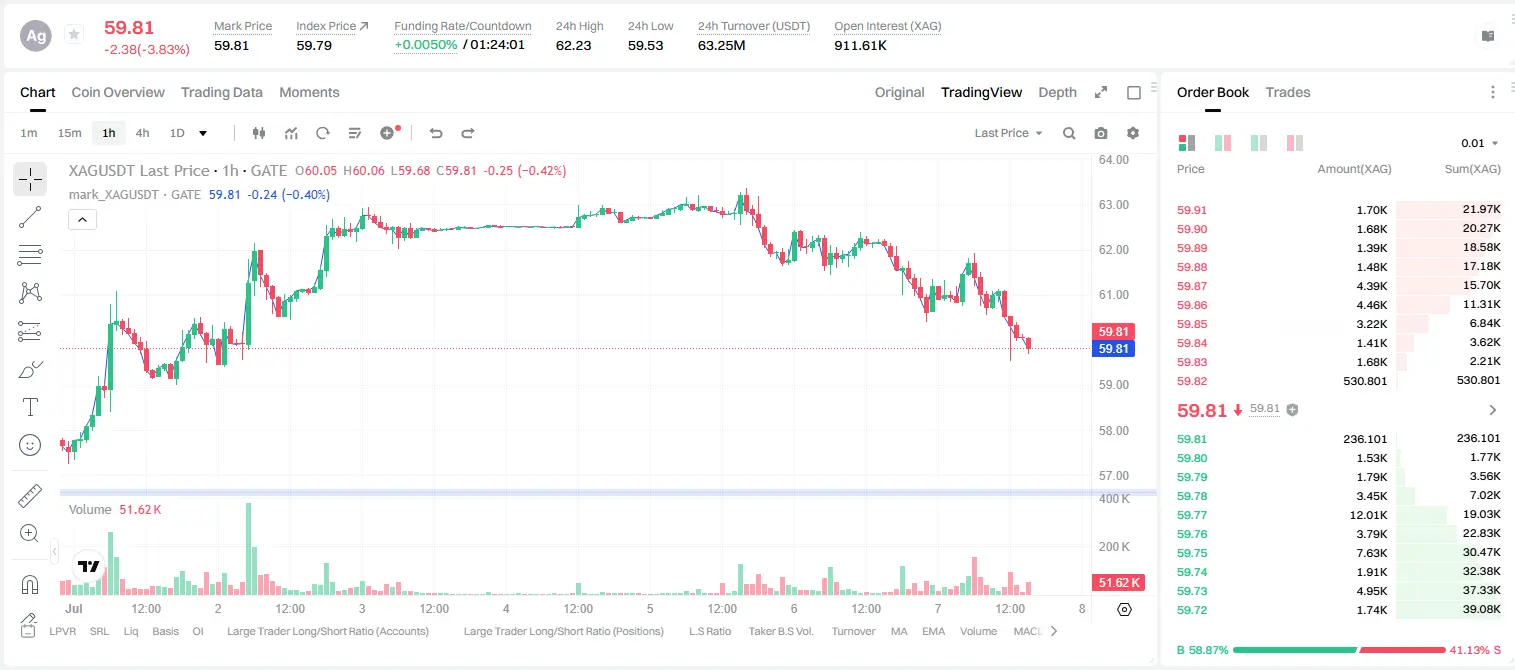Image resolution: width=1515 pixels, height=670 pixels.
Task: Add XAG to favorites with star
Action: [74, 35]
